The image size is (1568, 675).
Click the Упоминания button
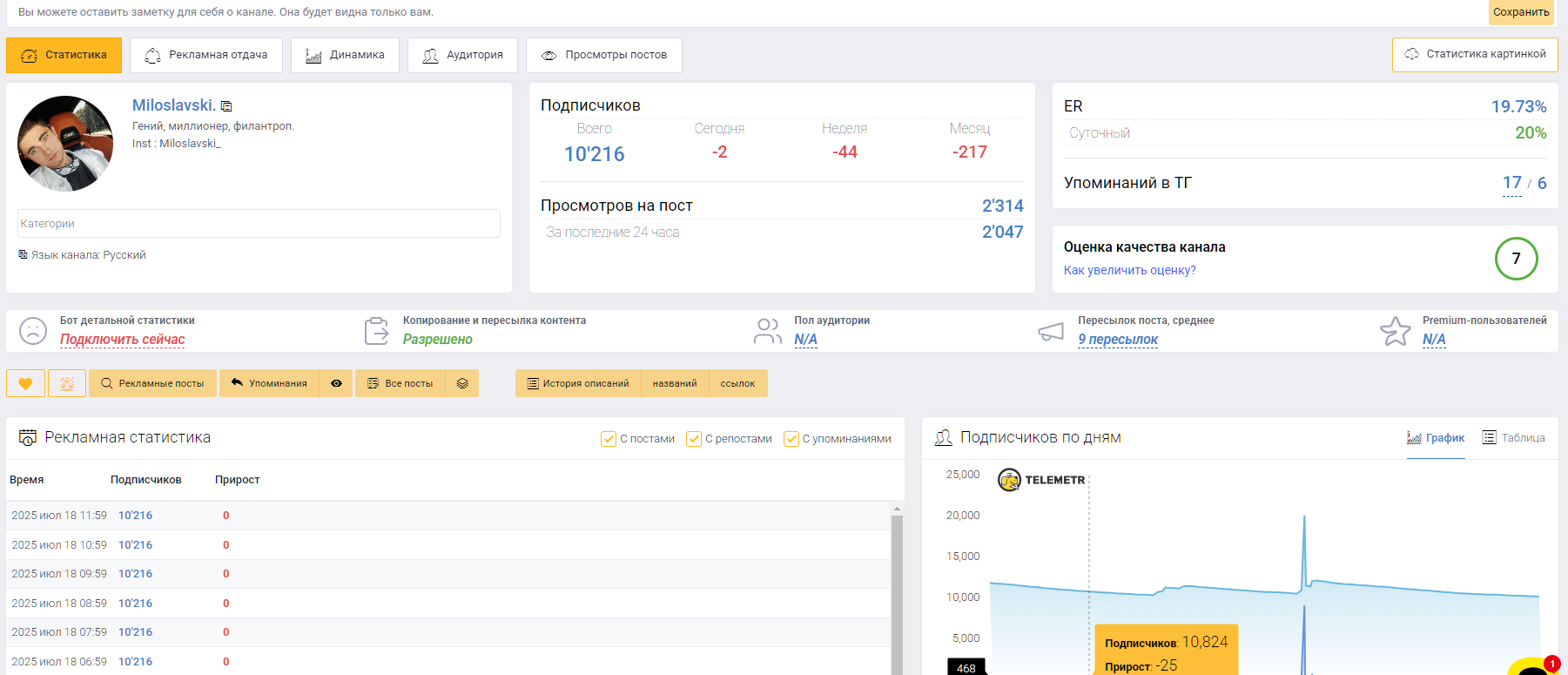269,383
